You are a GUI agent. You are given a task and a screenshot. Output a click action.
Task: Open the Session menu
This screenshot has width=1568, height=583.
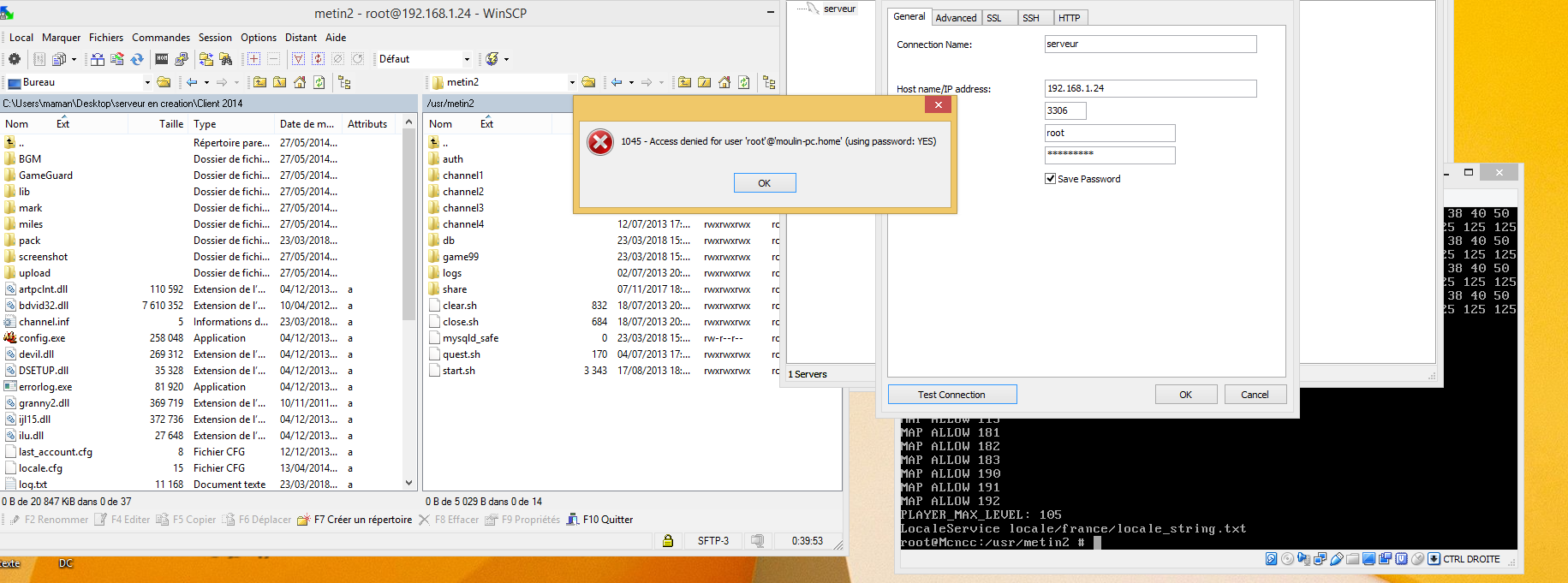pyautogui.click(x=215, y=37)
